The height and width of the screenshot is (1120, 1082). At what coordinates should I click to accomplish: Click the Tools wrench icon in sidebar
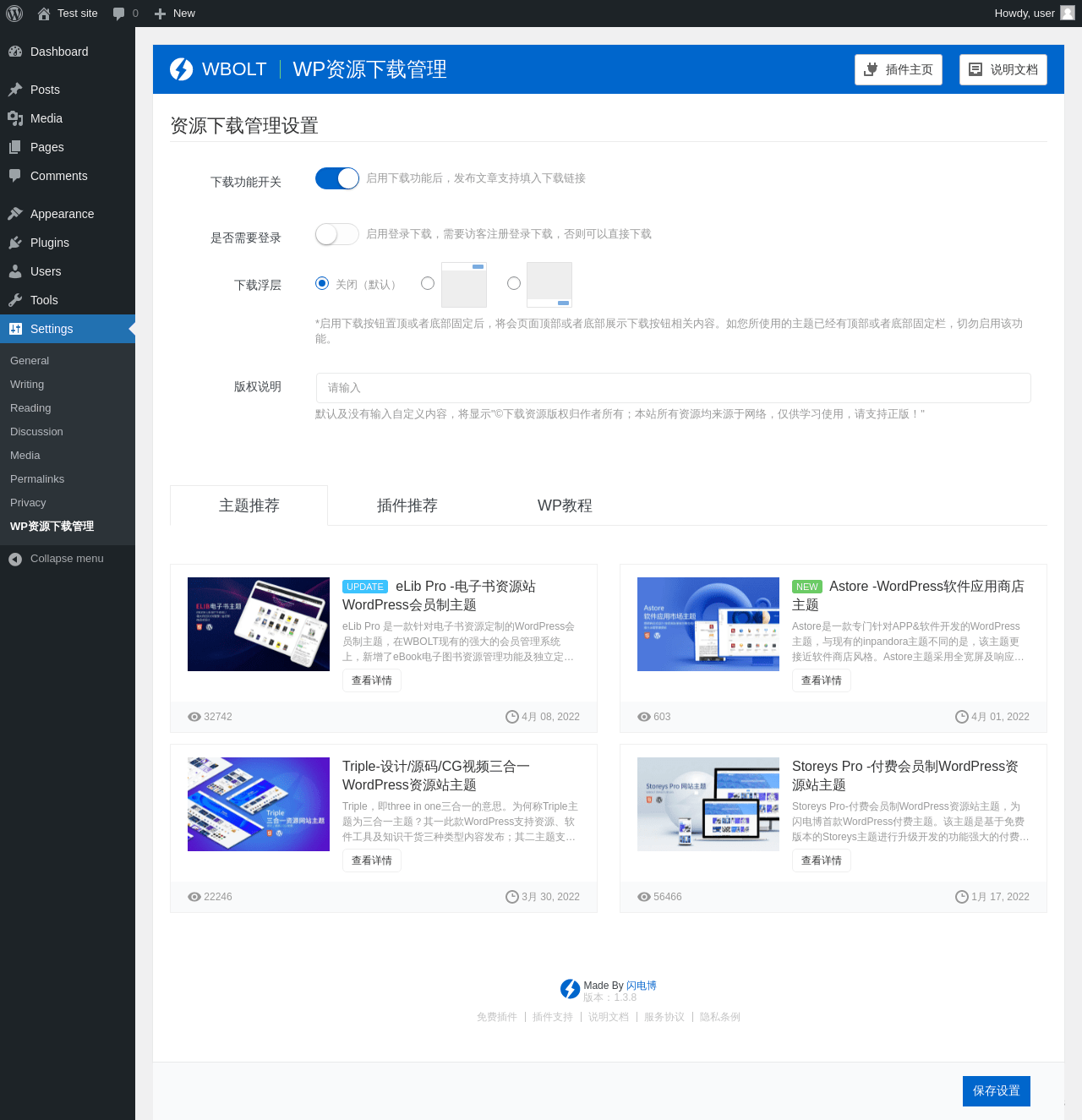[x=15, y=300]
